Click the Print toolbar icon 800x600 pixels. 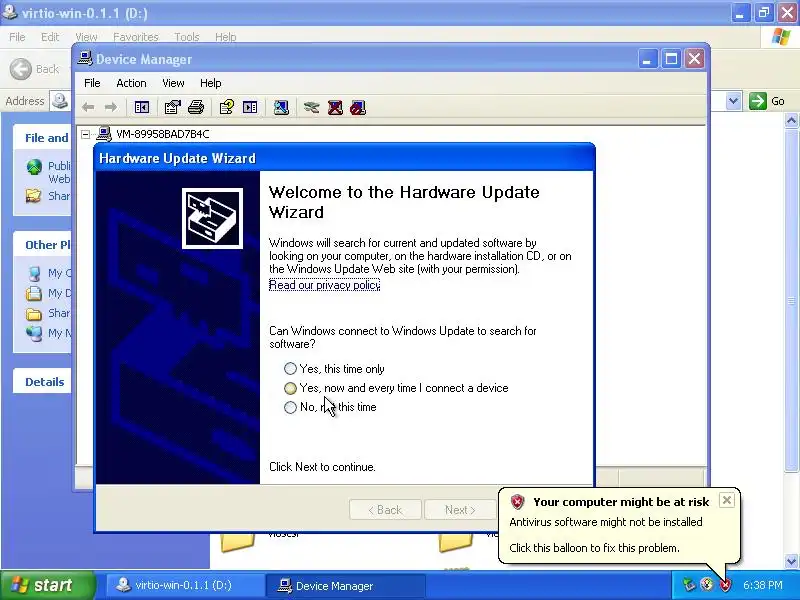tap(196, 107)
